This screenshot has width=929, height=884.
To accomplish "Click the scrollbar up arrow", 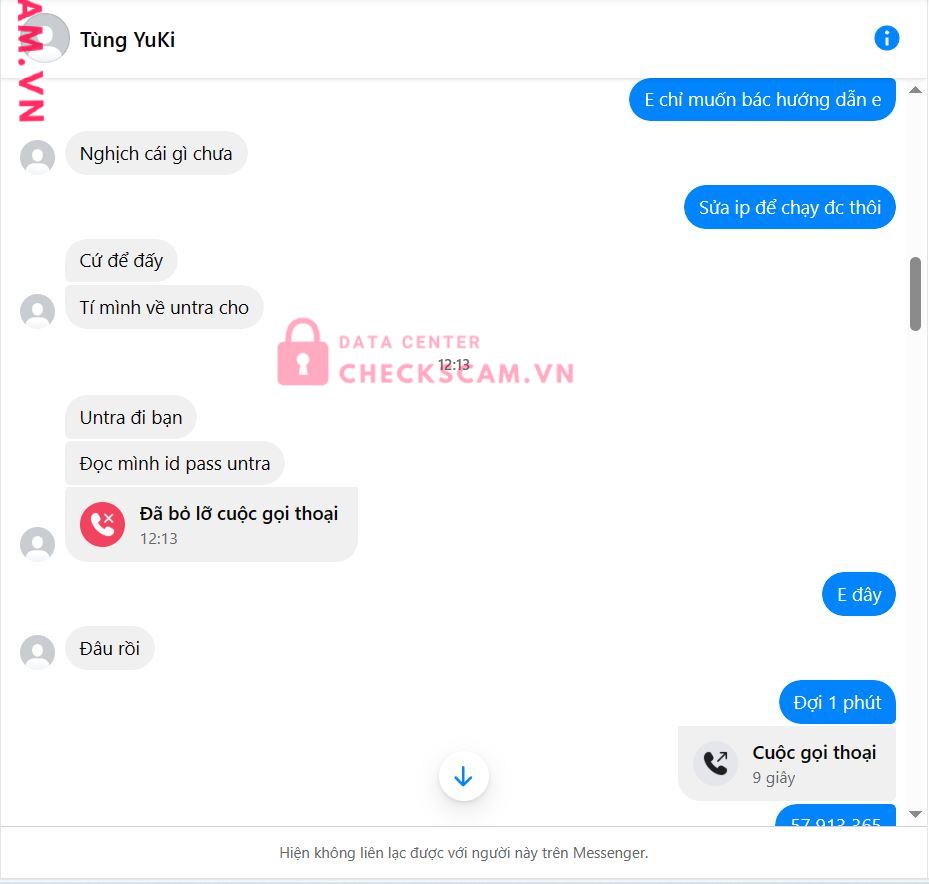I will click(915, 90).
